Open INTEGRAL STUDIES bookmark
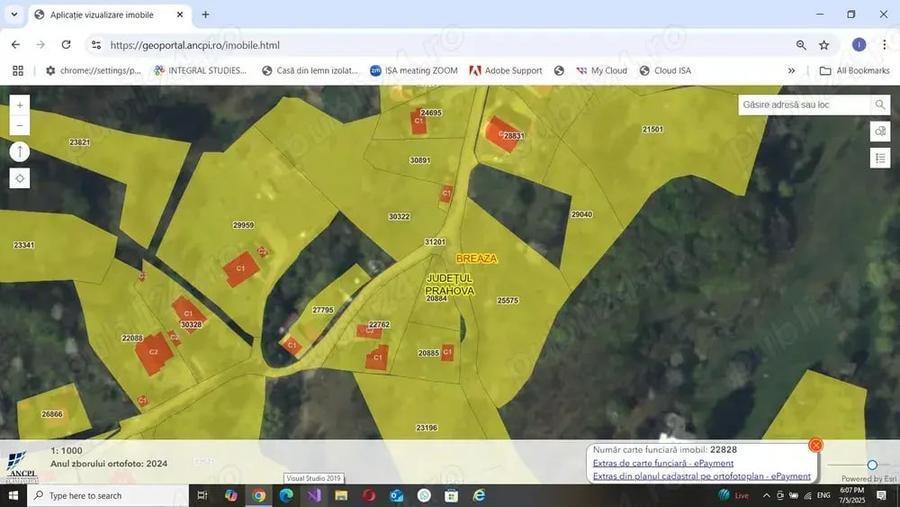Viewport: 900px width, 507px height. coord(200,71)
